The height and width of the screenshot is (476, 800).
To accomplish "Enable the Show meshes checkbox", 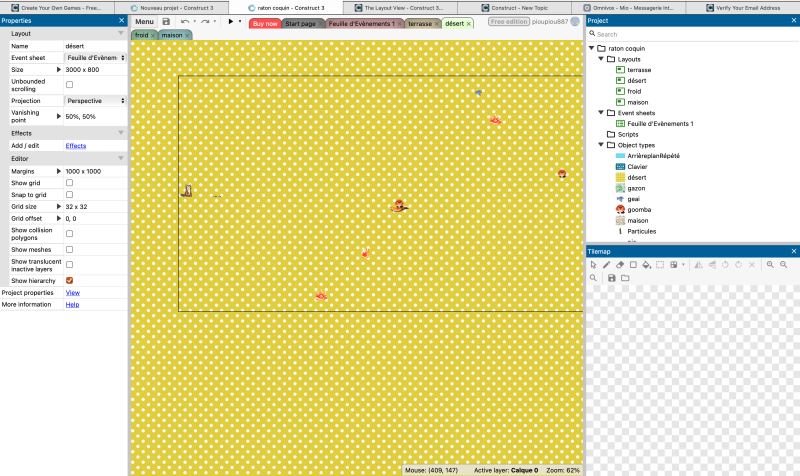I will click(69, 249).
